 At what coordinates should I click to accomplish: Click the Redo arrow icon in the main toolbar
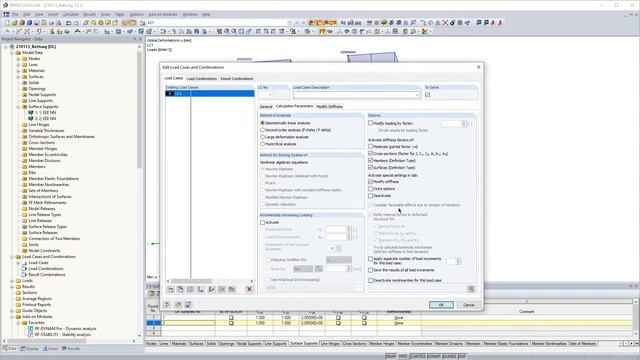[x=76, y=23]
